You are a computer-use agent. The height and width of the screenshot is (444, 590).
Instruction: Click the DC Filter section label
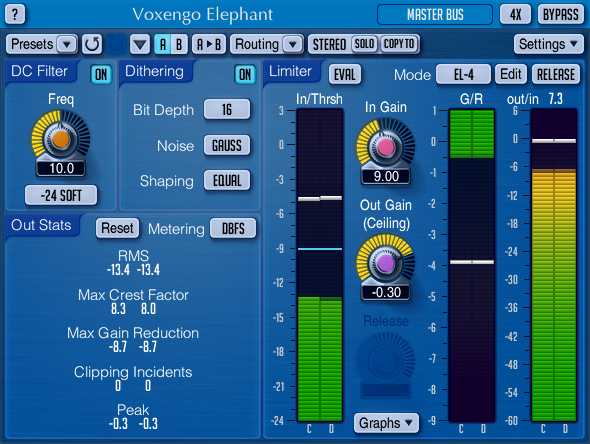(40, 71)
